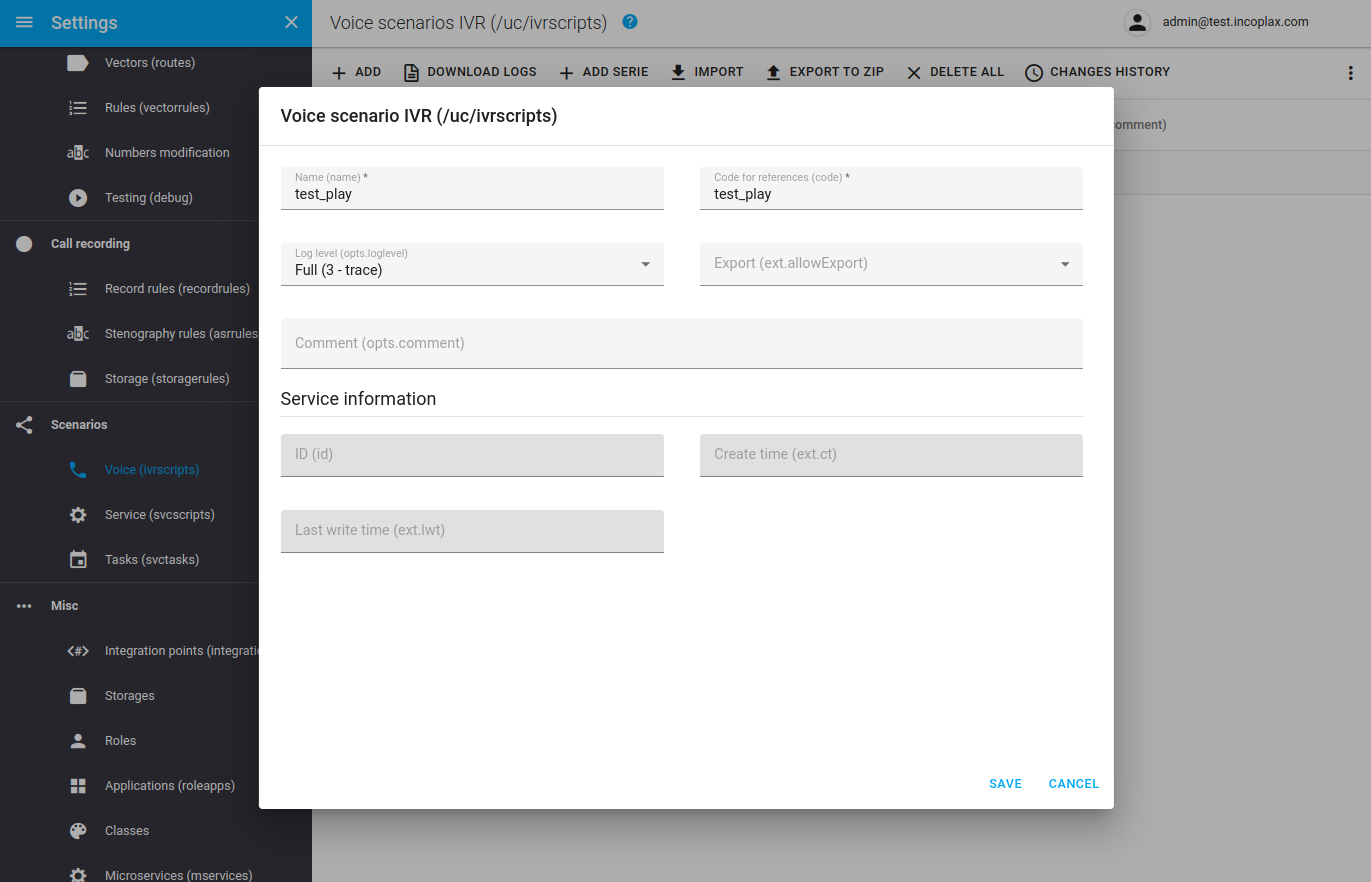
Task: Focus the Code for references field
Action: point(891,188)
